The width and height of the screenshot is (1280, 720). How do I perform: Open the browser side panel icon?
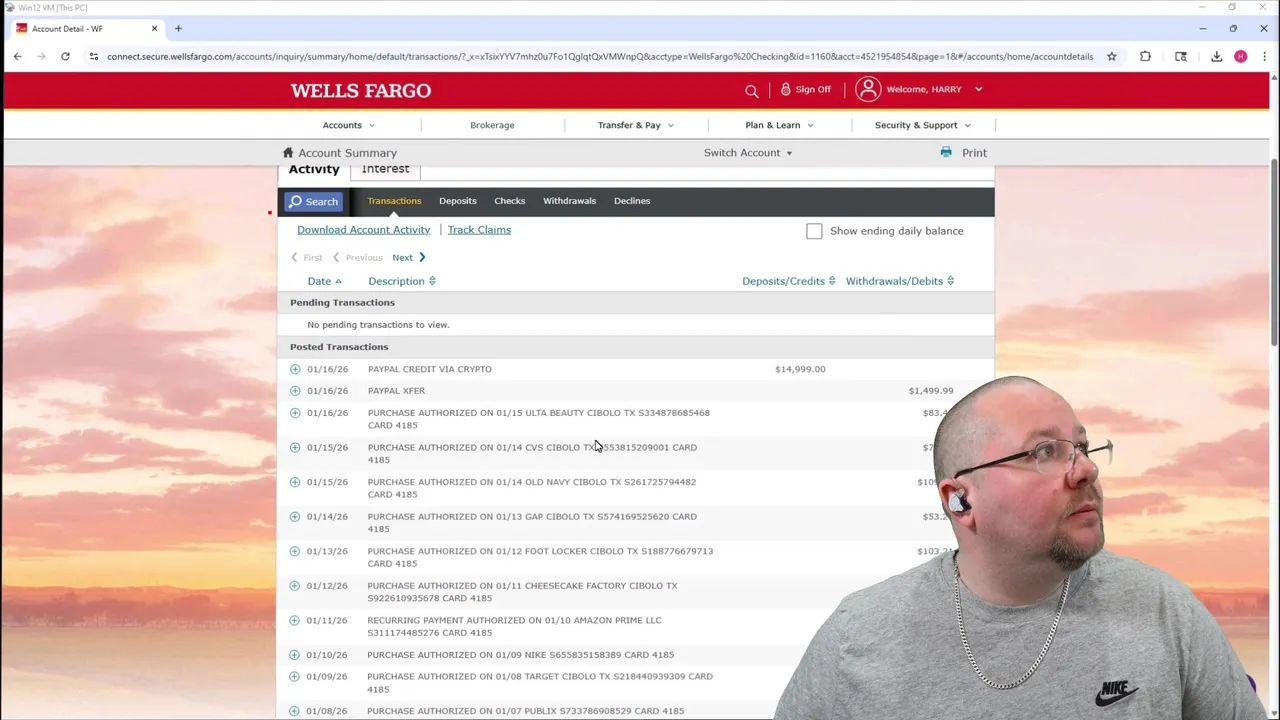point(1181,56)
